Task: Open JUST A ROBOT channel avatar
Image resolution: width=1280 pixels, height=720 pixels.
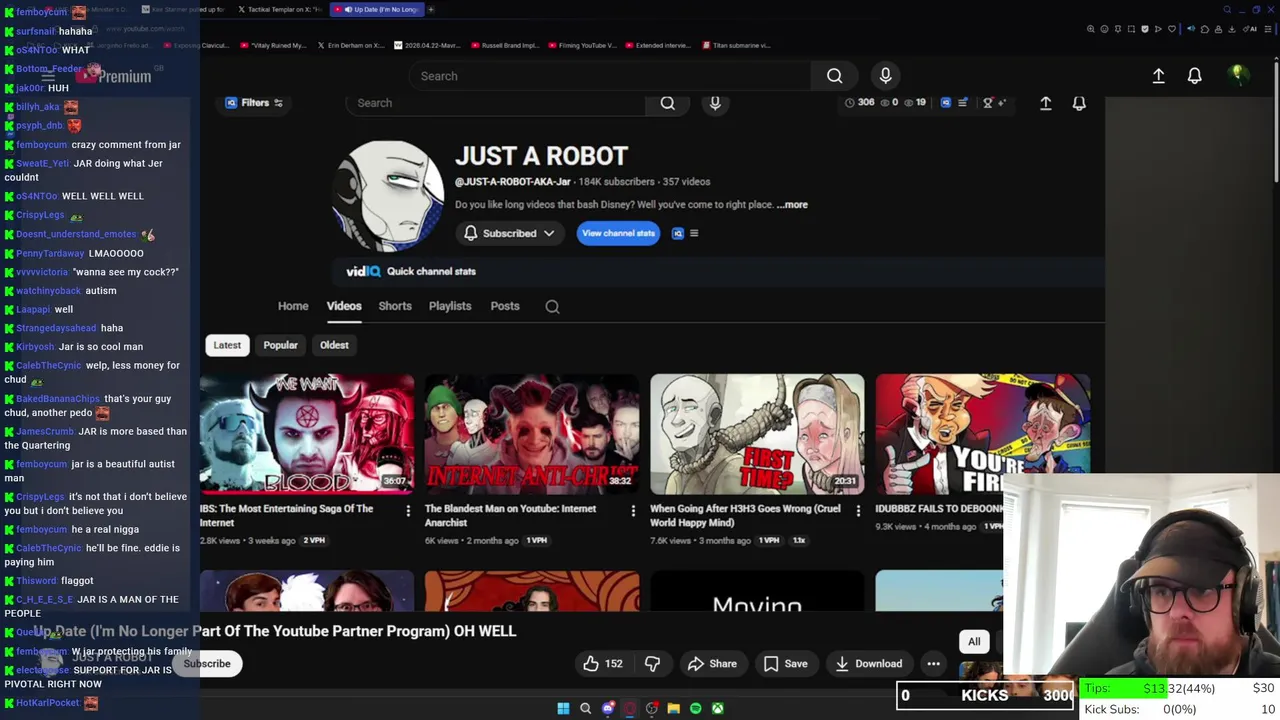Action: coord(390,195)
